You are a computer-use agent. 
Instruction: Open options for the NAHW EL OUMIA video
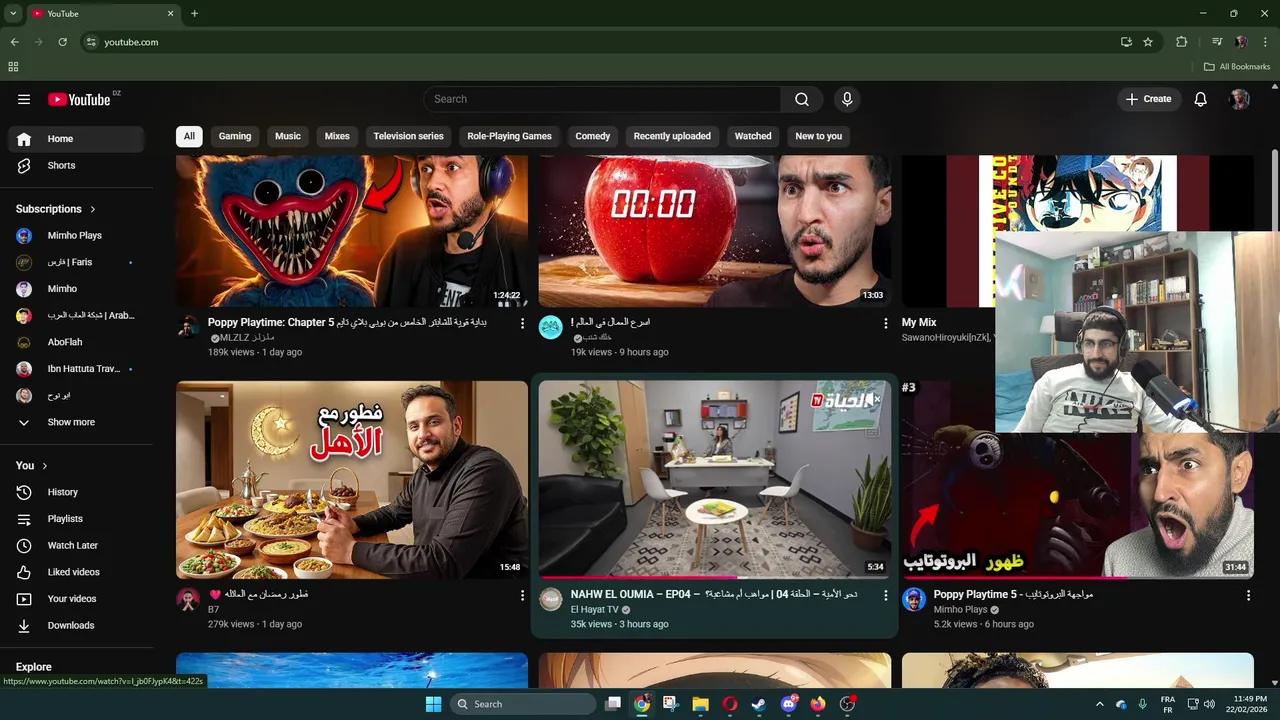coord(885,595)
